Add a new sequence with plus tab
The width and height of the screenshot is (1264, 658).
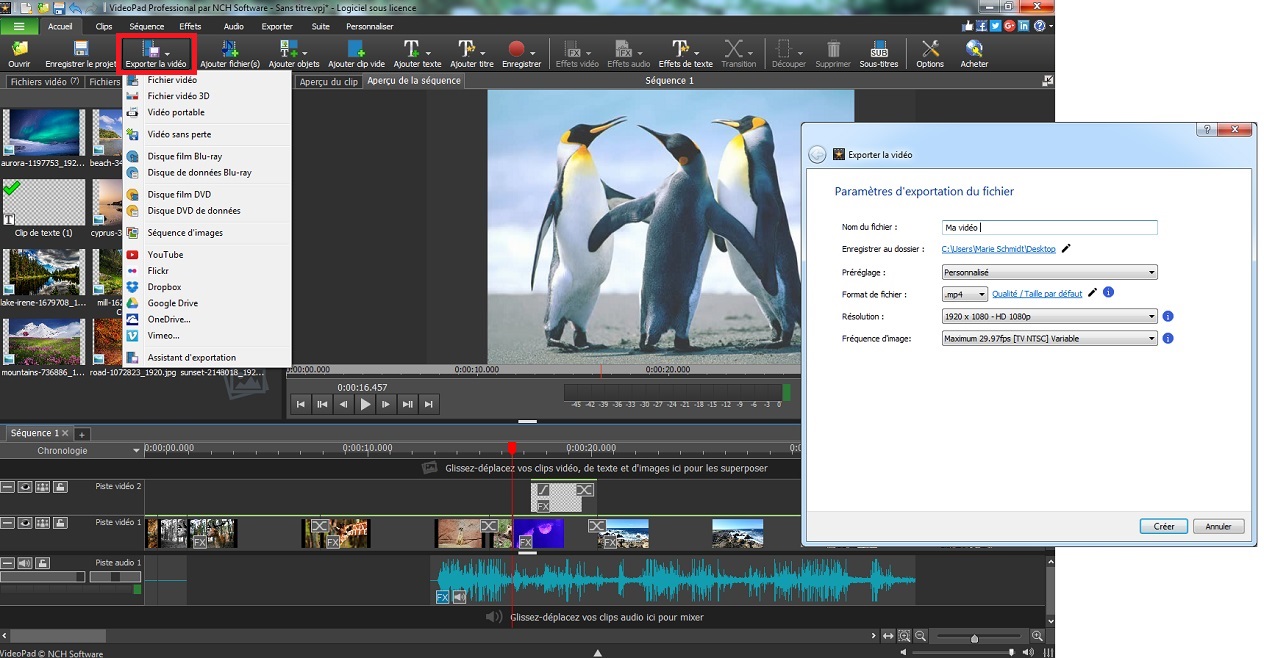pyautogui.click(x=82, y=434)
